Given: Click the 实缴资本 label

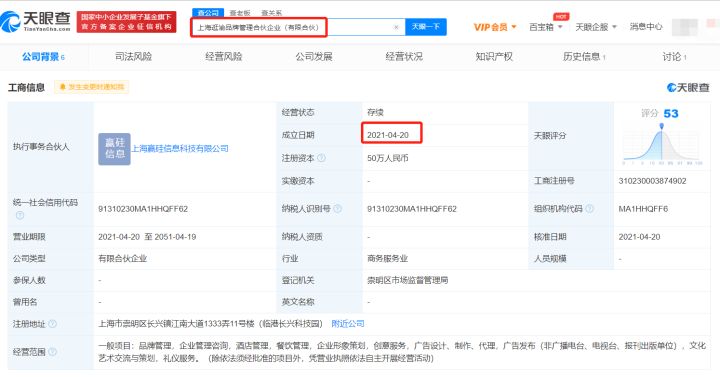Looking at the screenshot, I should tap(298, 181).
